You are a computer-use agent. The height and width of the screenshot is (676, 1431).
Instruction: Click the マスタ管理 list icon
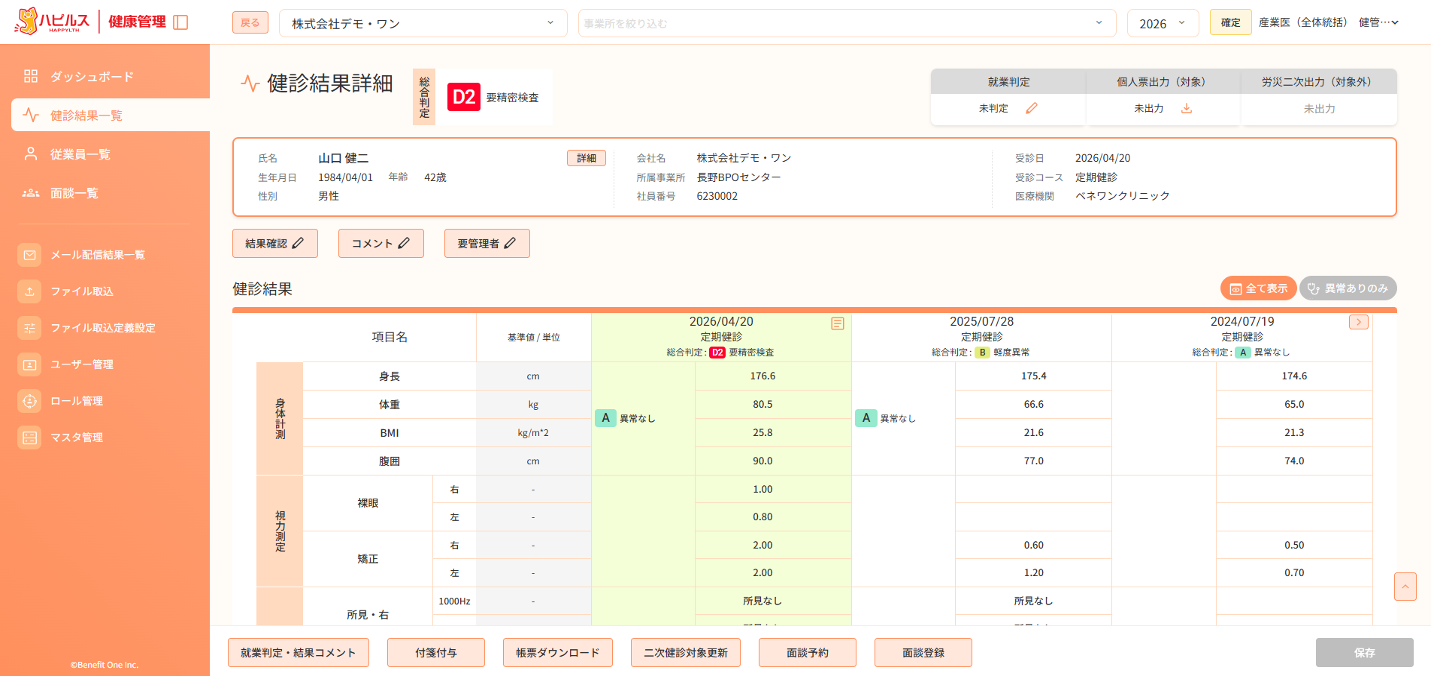(x=30, y=437)
